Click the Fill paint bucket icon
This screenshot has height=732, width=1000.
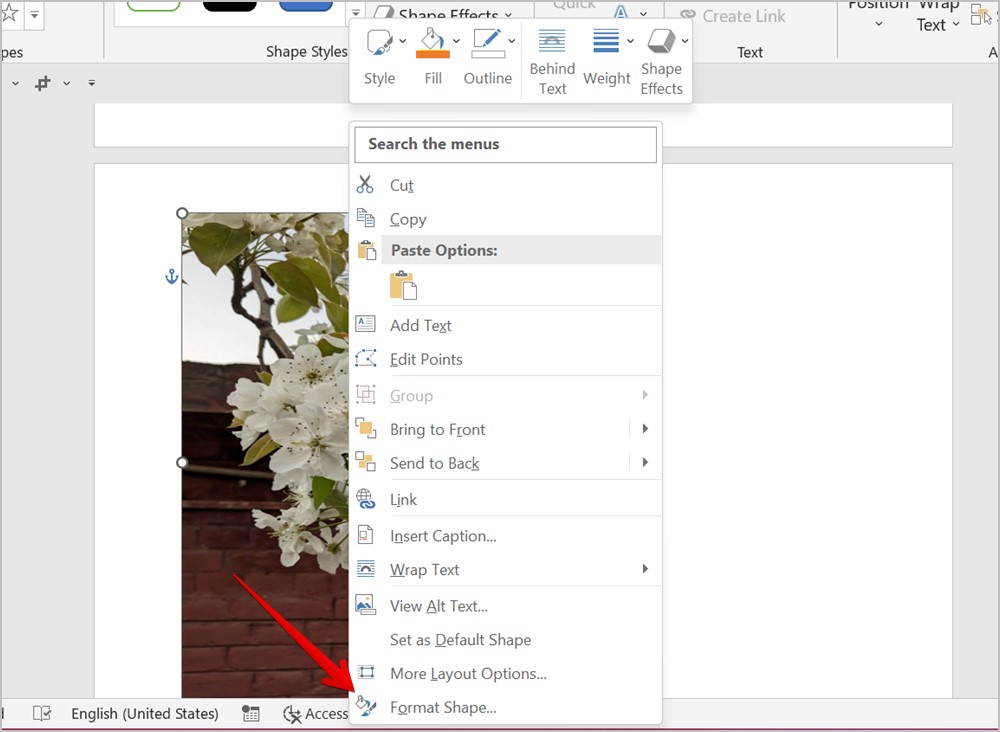pyautogui.click(x=431, y=40)
